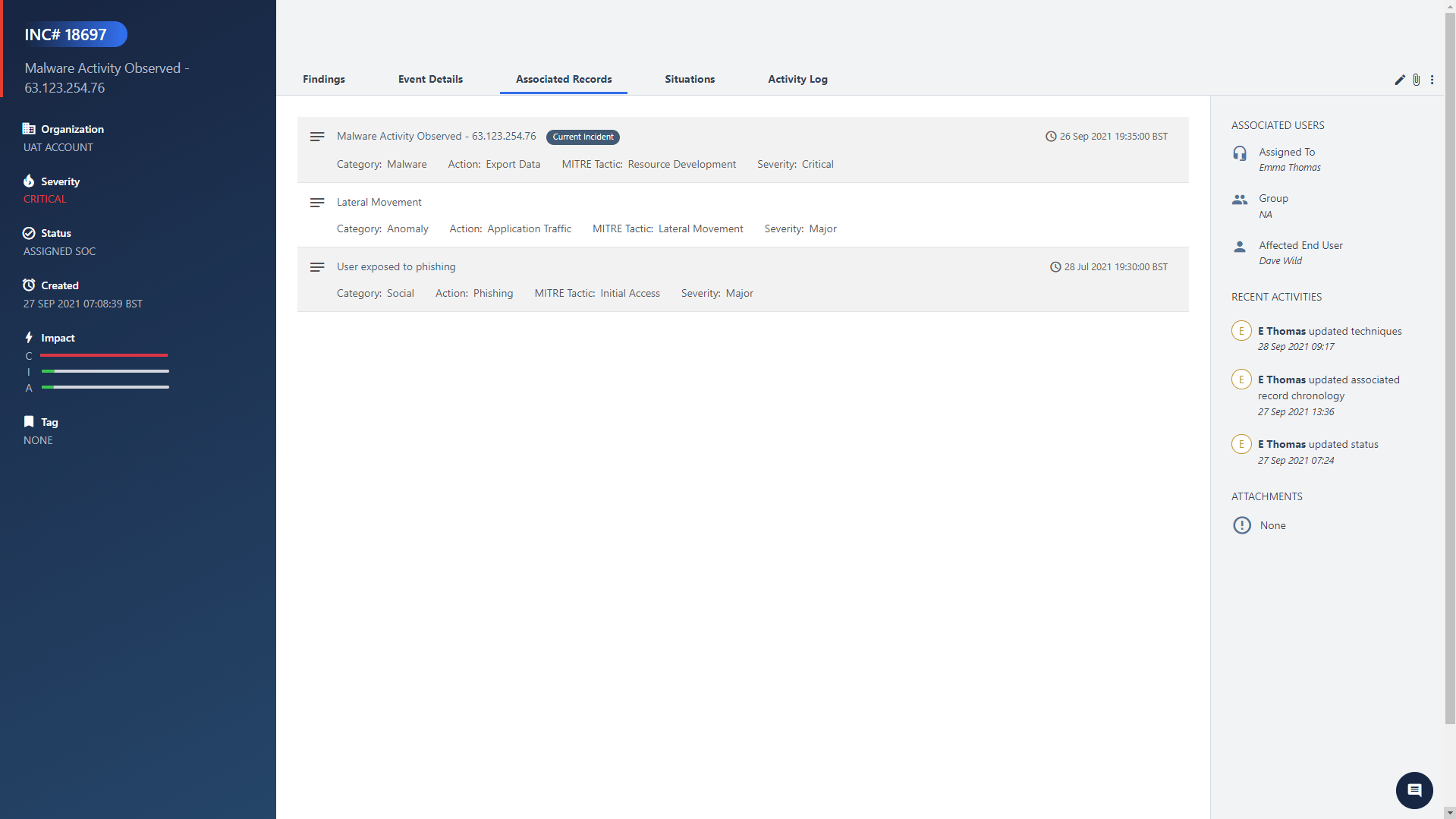Switch to the Event Details tab
The width and height of the screenshot is (1456, 819).
coord(430,79)
